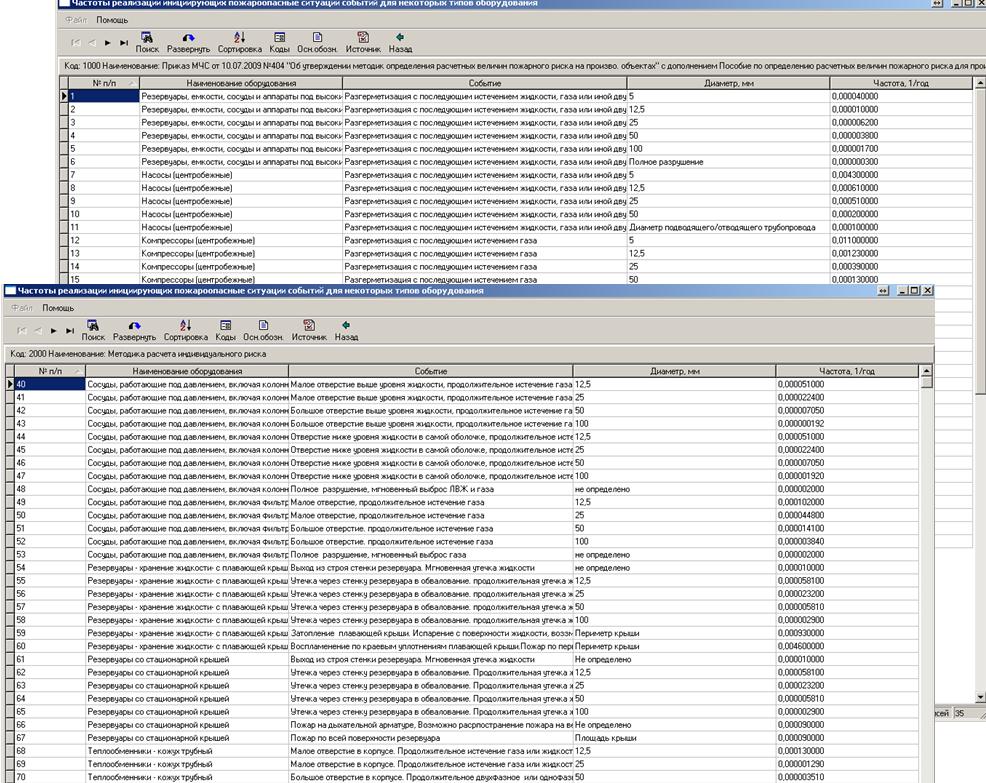Click Частота, 1/год column header in Код 2000 table
This screenshot has height=783, width=986.
pyautogui.click(x=846, y=371)
